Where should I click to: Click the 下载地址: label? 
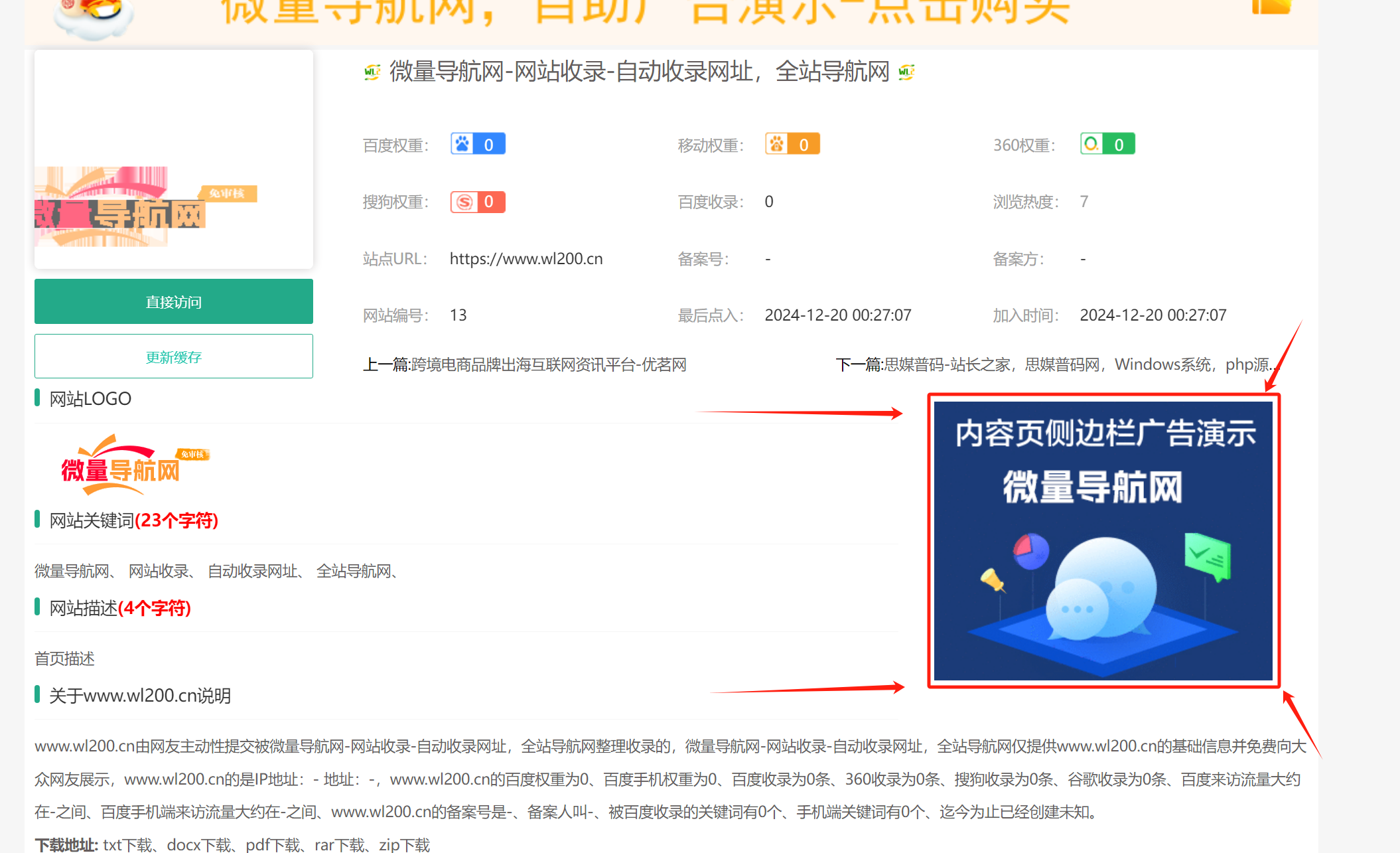66,844
